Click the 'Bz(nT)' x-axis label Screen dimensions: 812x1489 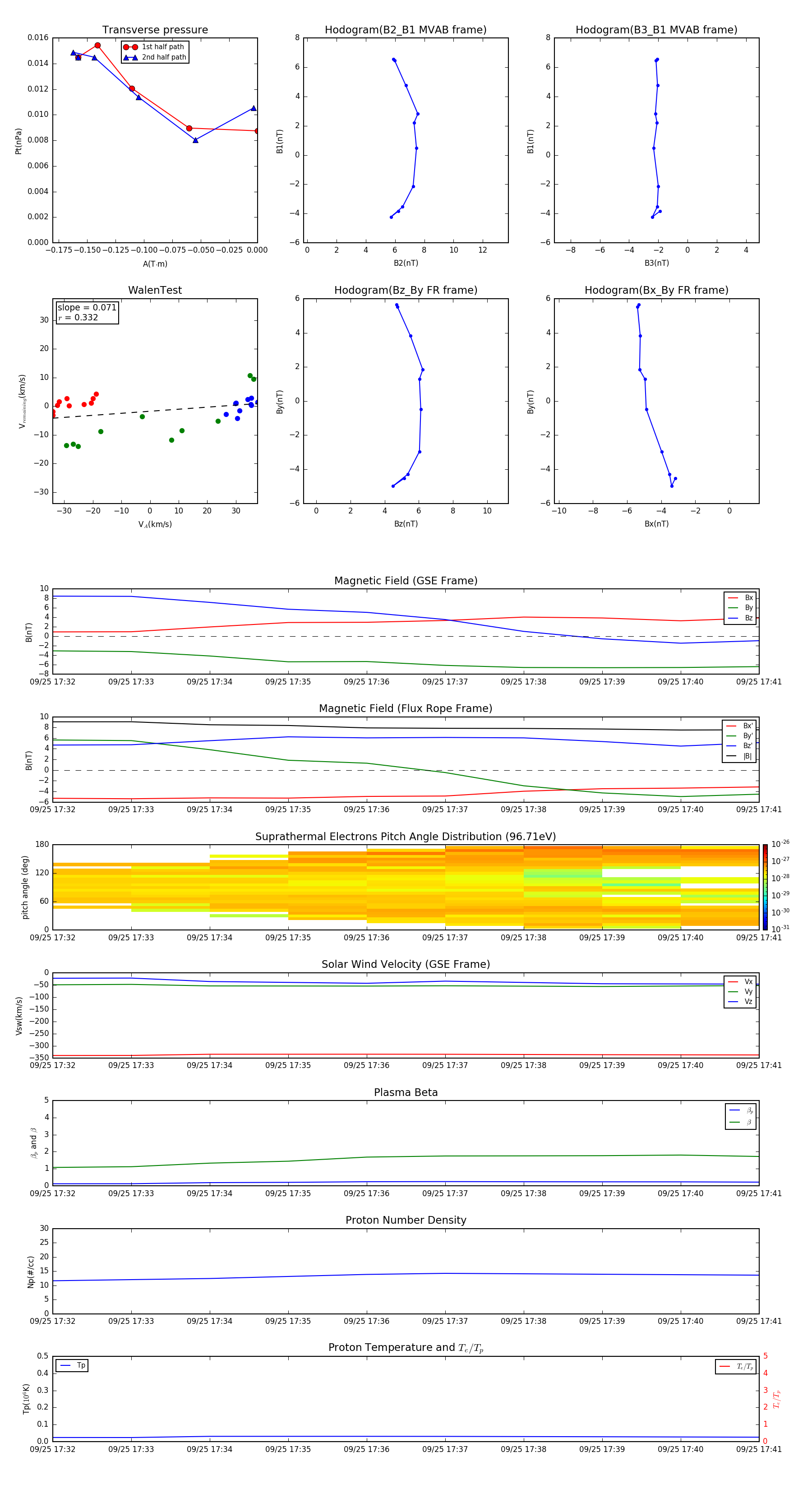click(x=406, y=524)
